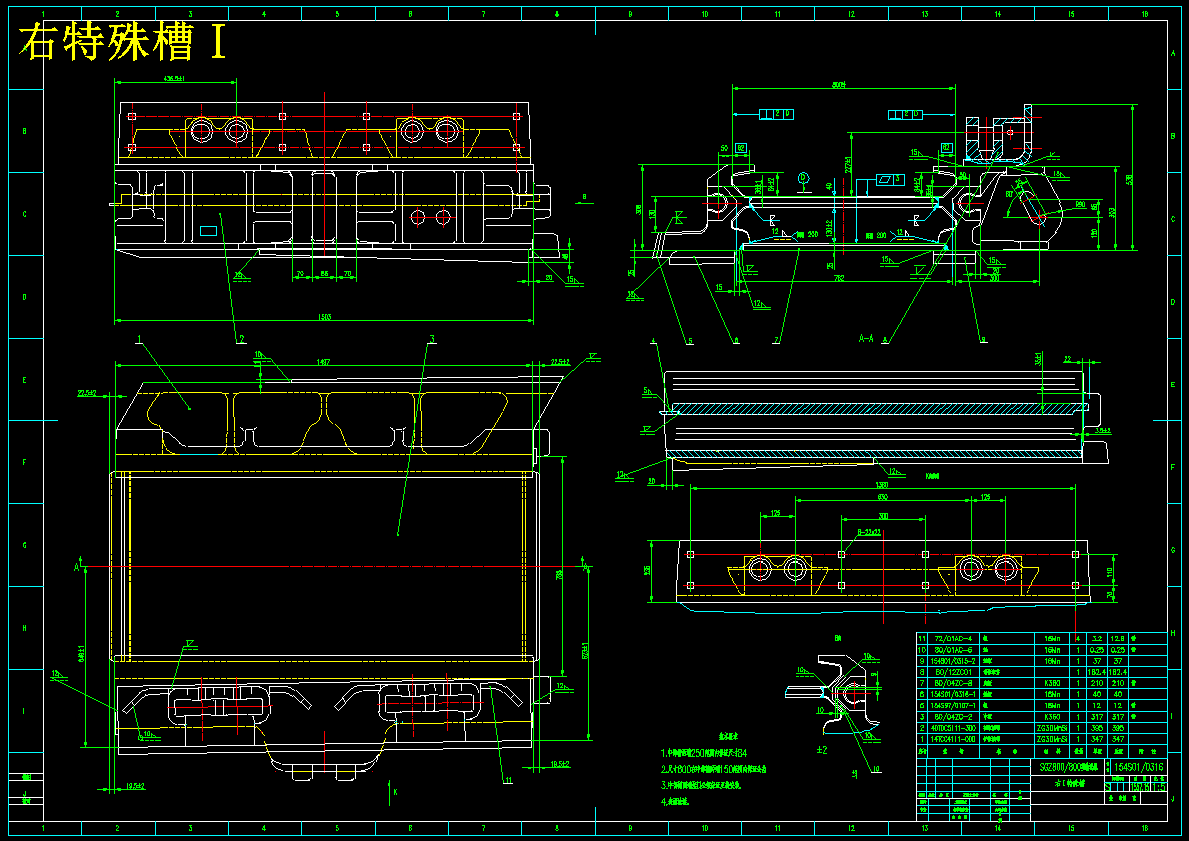Select the '782' width dimension in section A-A
Screen dimensions: 1189x841
[x=839, y=278]
